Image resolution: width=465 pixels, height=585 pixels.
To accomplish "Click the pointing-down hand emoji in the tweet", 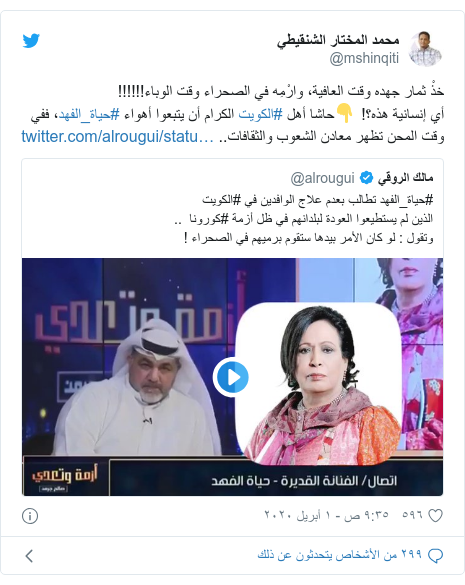I will [345, 113].
